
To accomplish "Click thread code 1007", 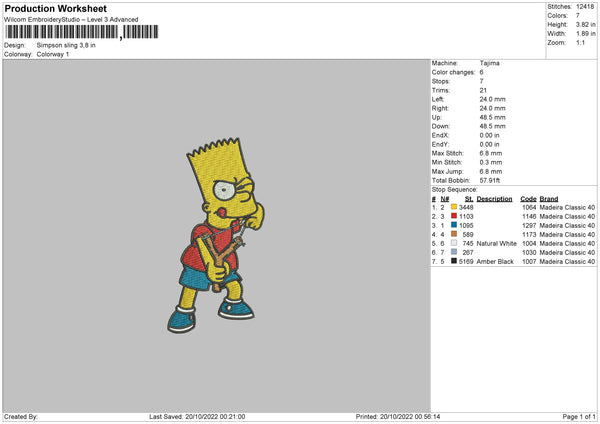I will [x=529, y=261].
